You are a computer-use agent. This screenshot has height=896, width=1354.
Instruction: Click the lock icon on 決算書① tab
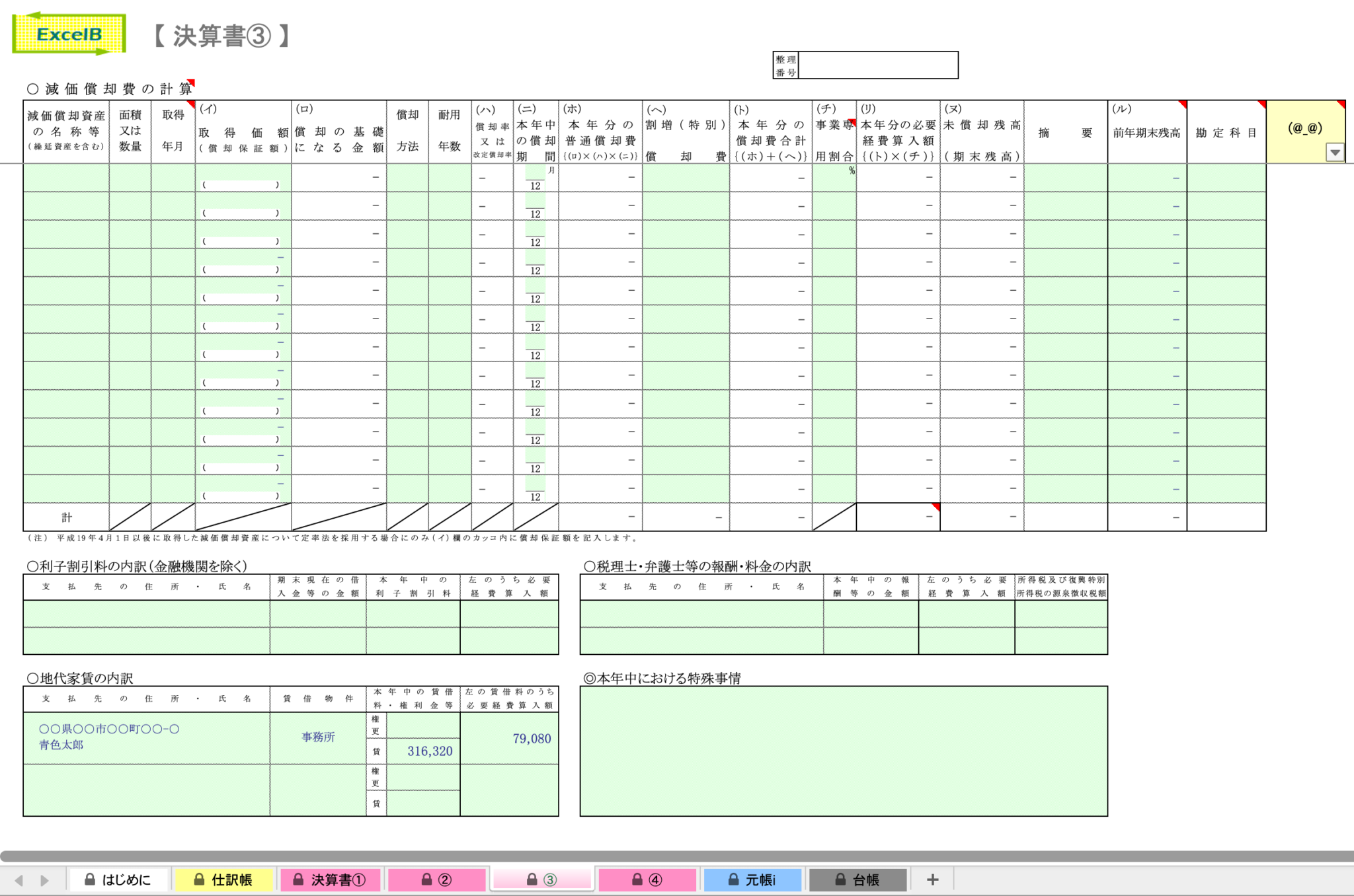[x=299, y=879]
